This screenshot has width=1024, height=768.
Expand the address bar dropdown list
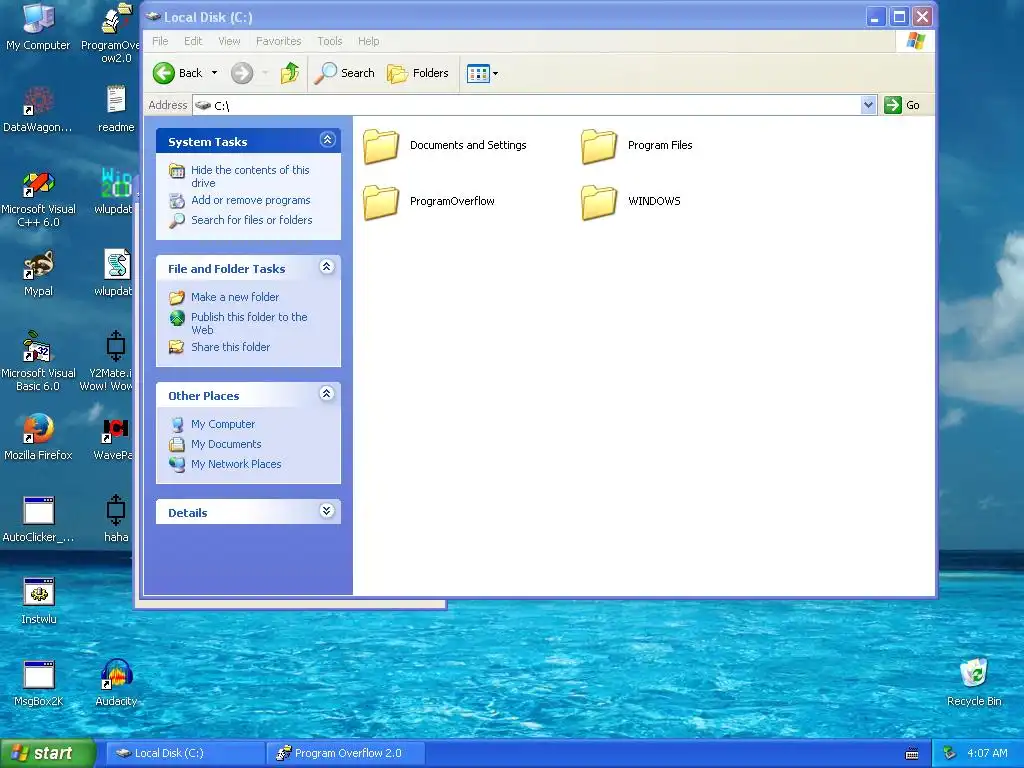pyautogui.click(x=868, y=105)
